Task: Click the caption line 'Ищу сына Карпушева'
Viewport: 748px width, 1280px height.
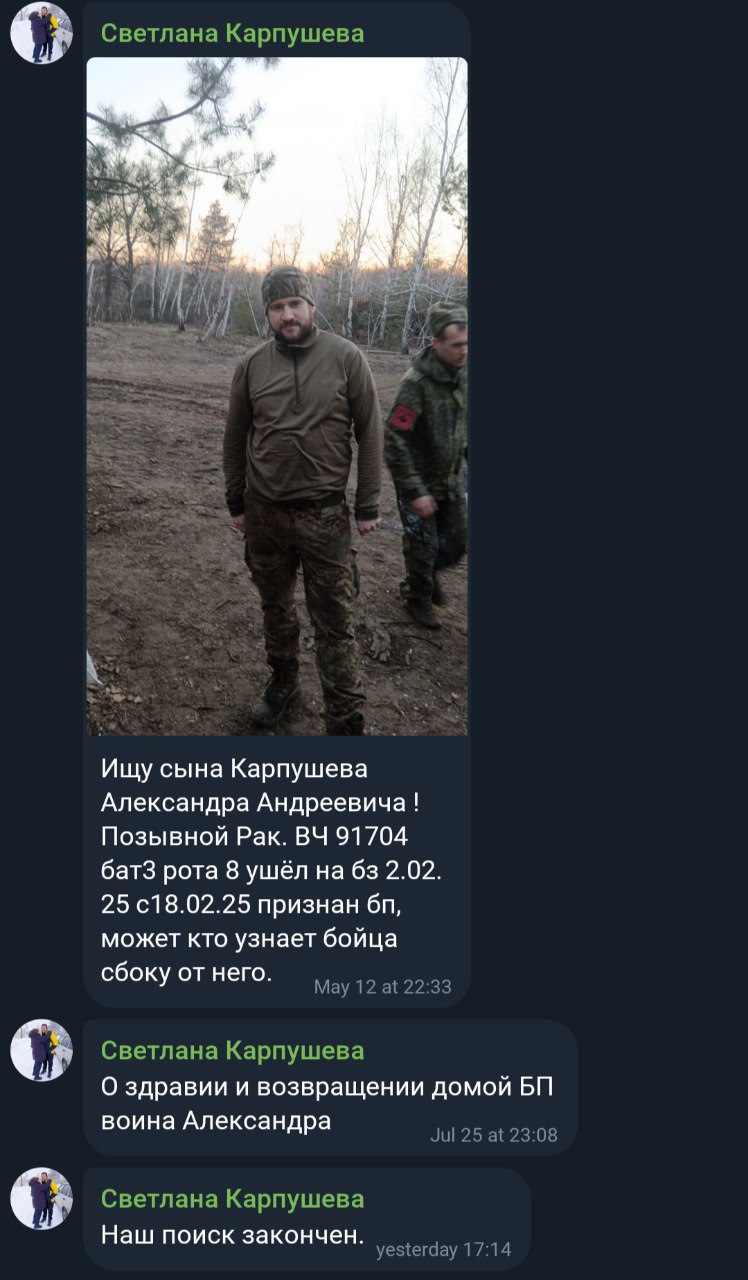Action: click(234, 769)
